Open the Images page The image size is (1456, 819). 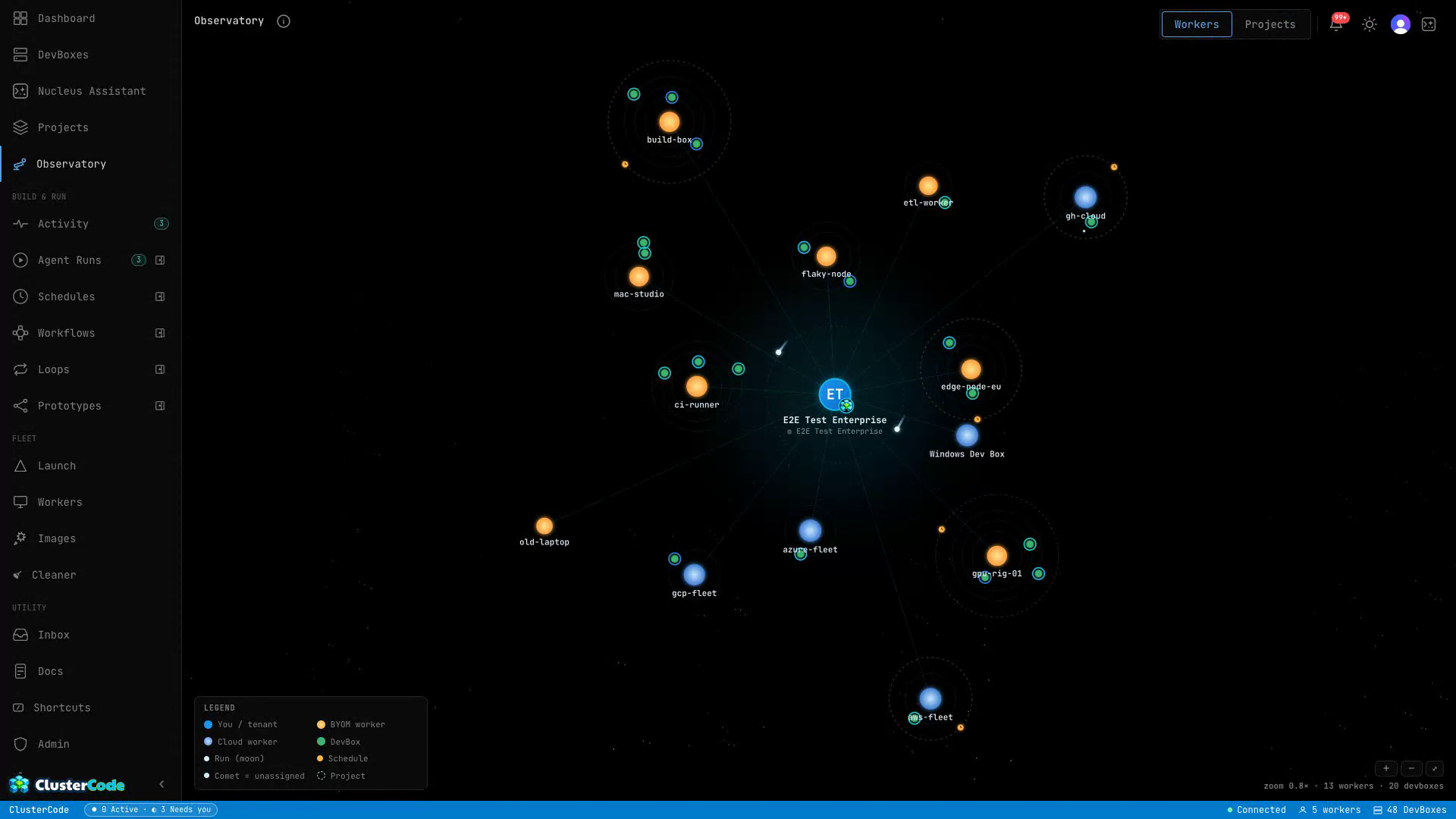pyautogui.click(x=90, y=538)
